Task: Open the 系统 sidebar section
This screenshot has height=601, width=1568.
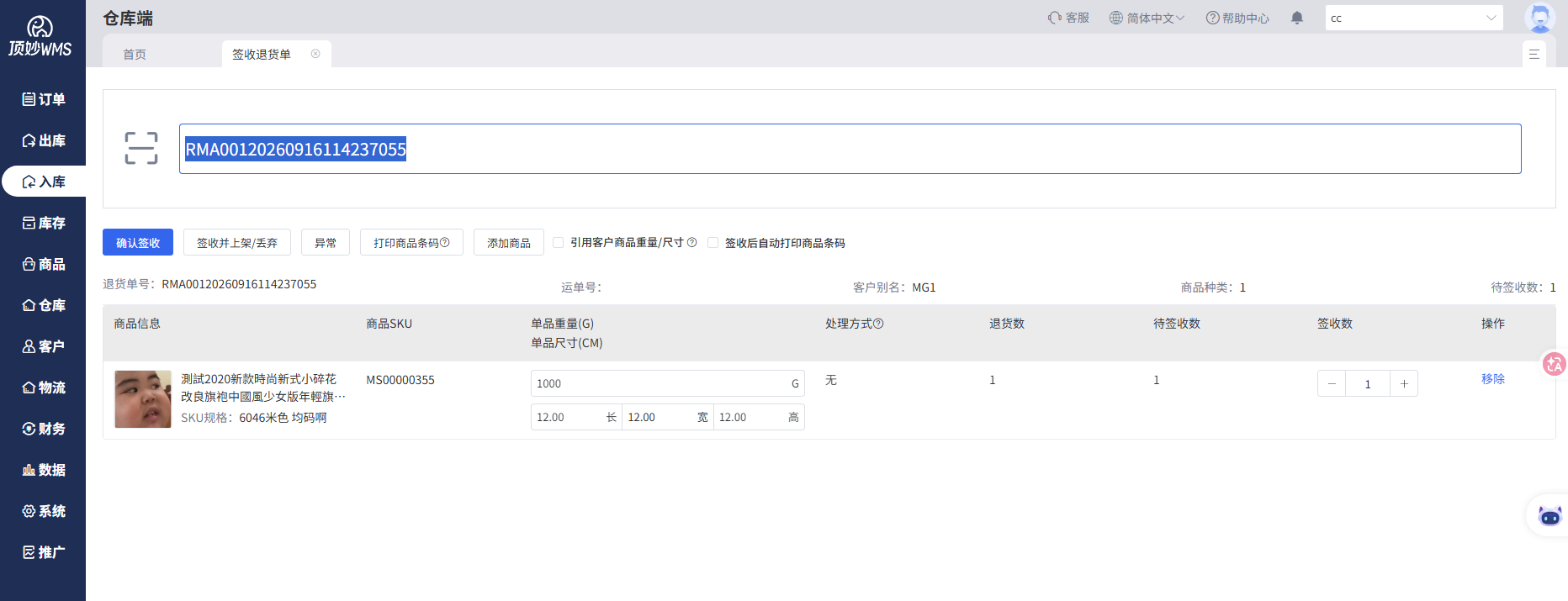Action: coord(43,511)
